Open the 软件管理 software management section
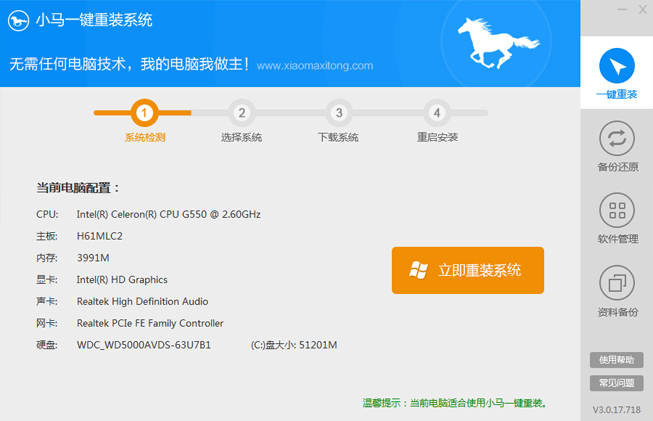Viewport: 653px width, 421px height. 617,218
